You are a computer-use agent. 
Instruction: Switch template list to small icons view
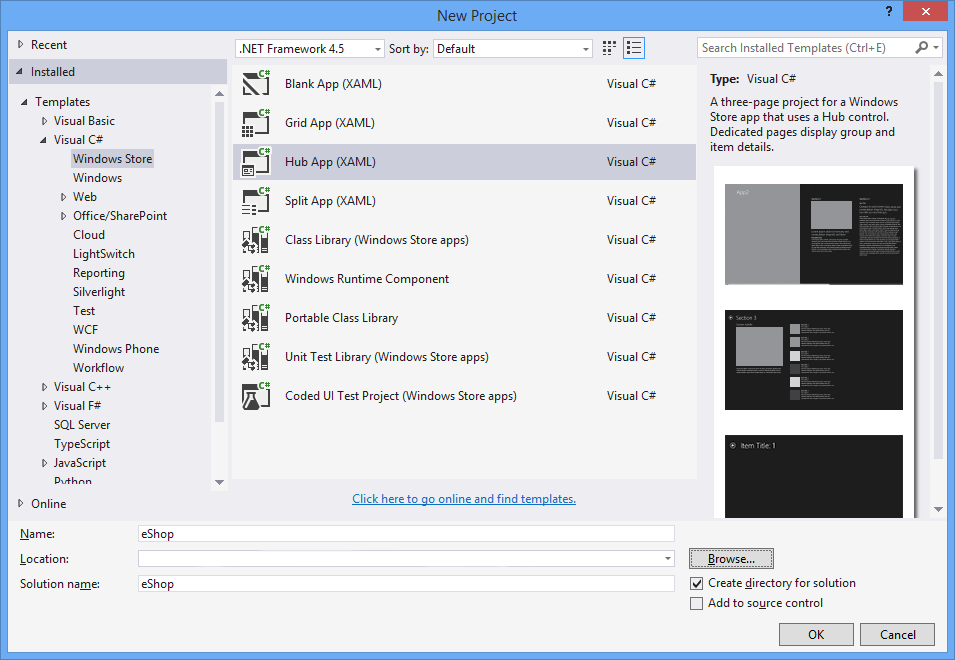(608, 47)
